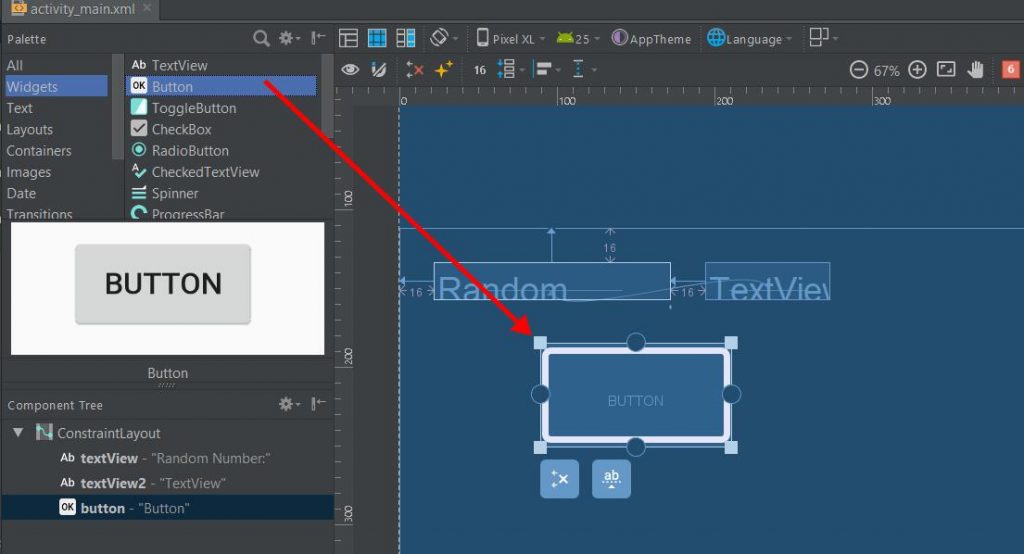Click the Infer Constraints sparkle icon

[x=443, y=70]
